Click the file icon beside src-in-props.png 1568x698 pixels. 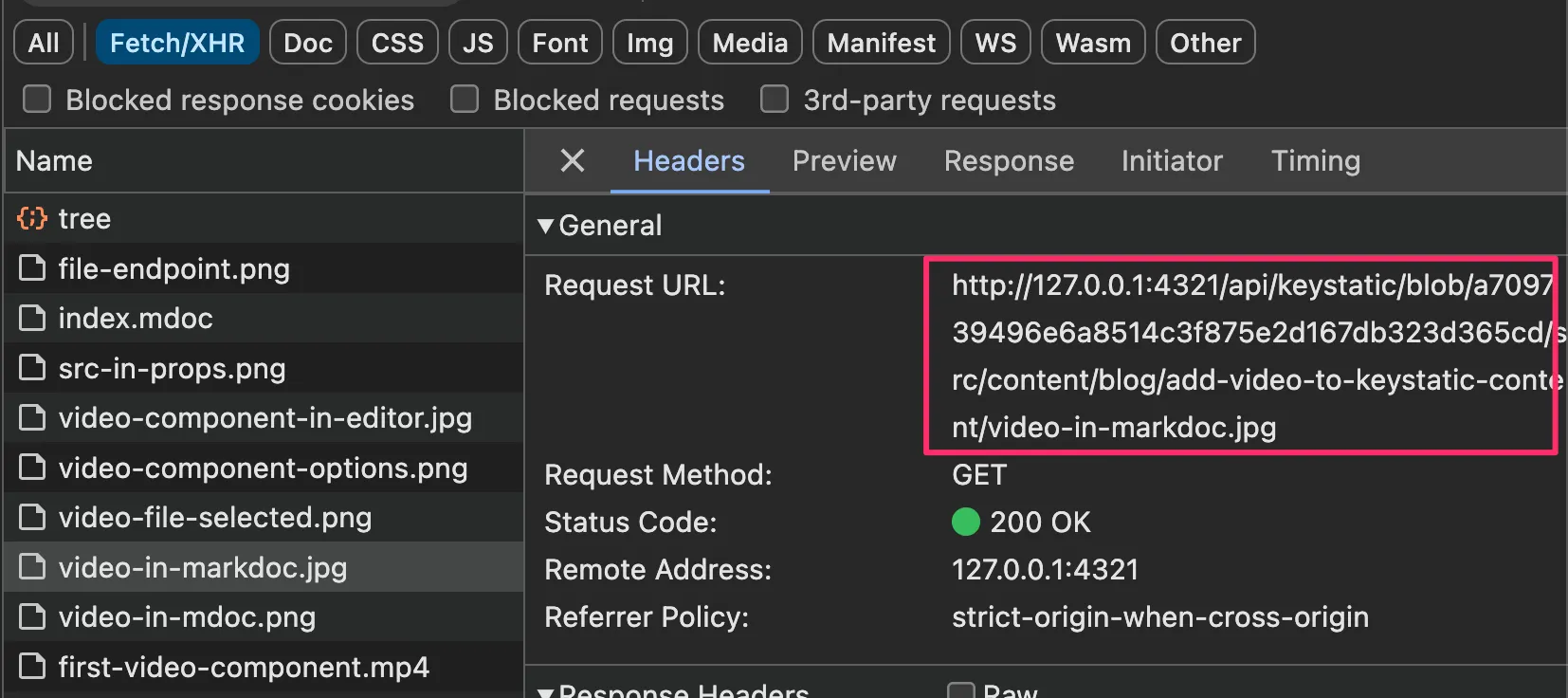pyautogui.click(x=32, y=369)
